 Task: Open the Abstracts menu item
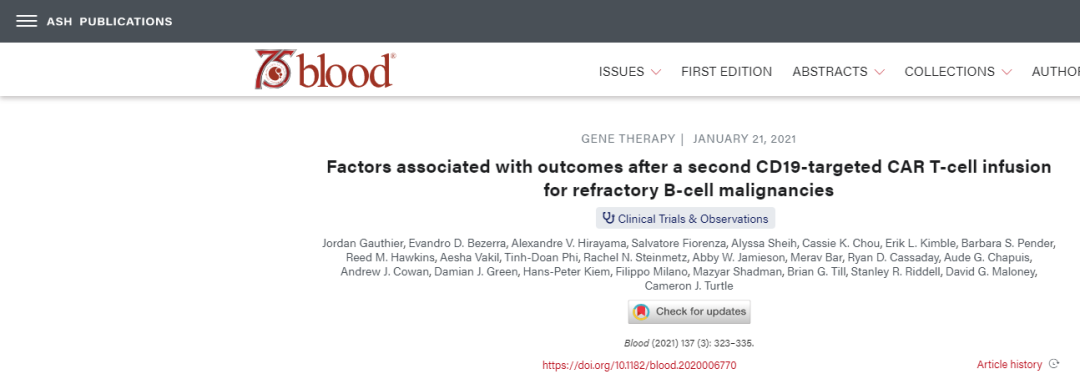830,72
